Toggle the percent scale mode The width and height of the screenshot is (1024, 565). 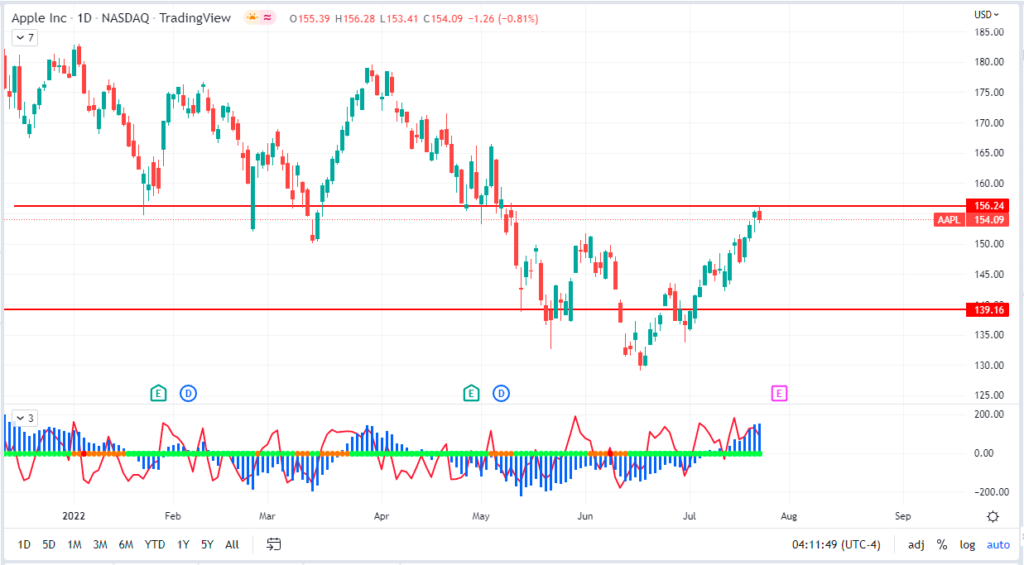pos(942,544)
